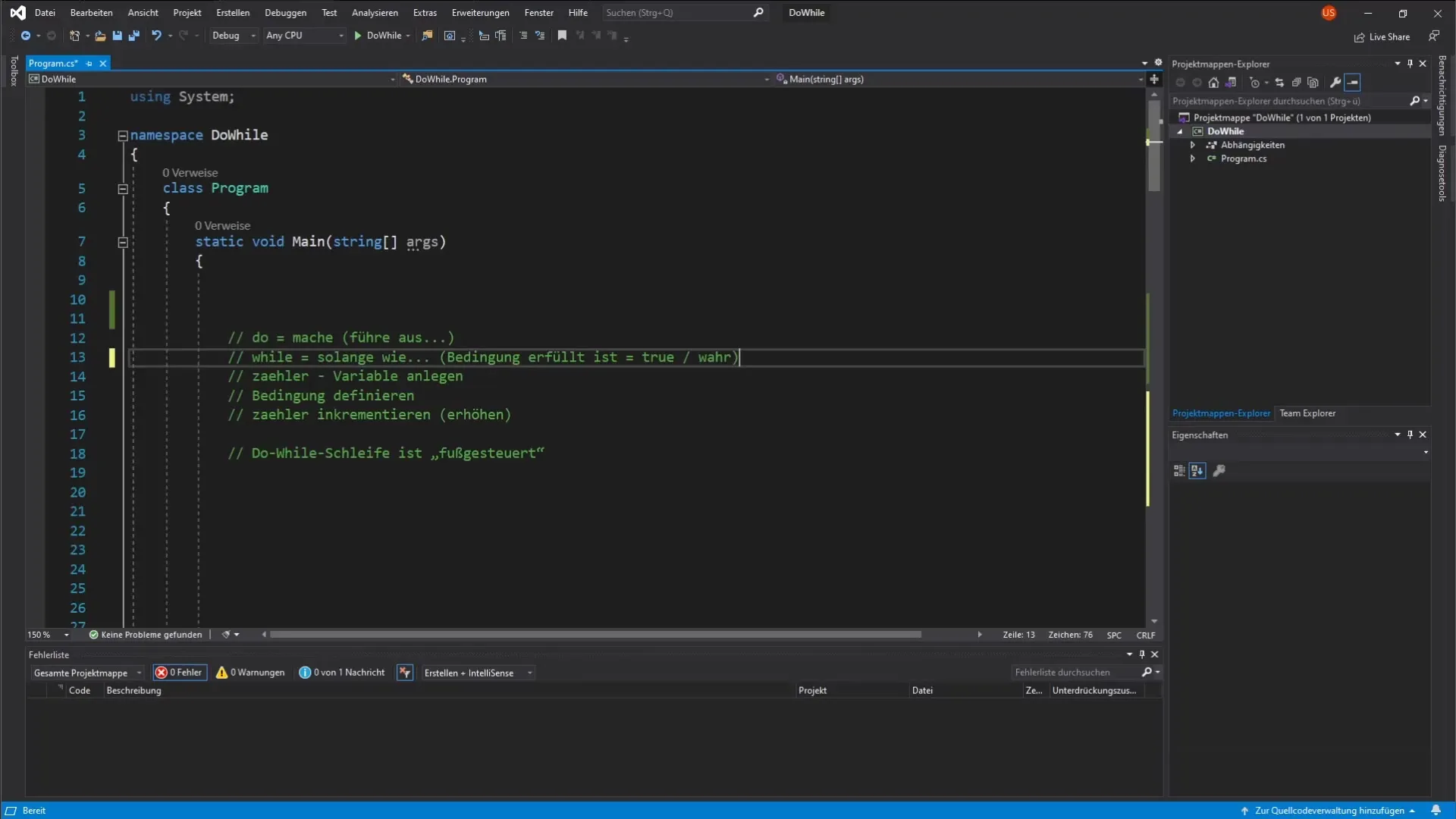The height and width of the screenshot is (819, 1456).
Task: Click the Undo arrow icon
Action: pyautogui.click(x=156, y=36)
